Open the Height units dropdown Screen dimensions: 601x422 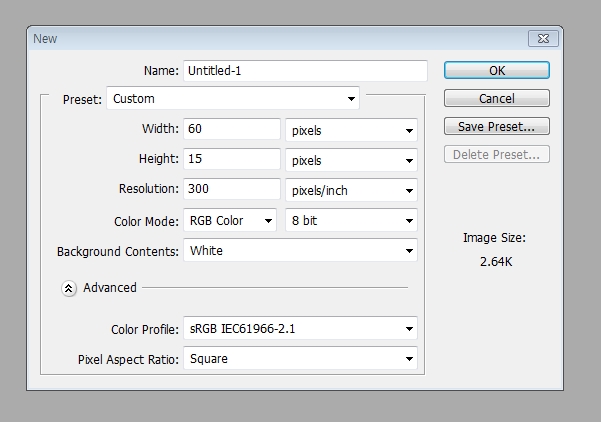point(350,160)
